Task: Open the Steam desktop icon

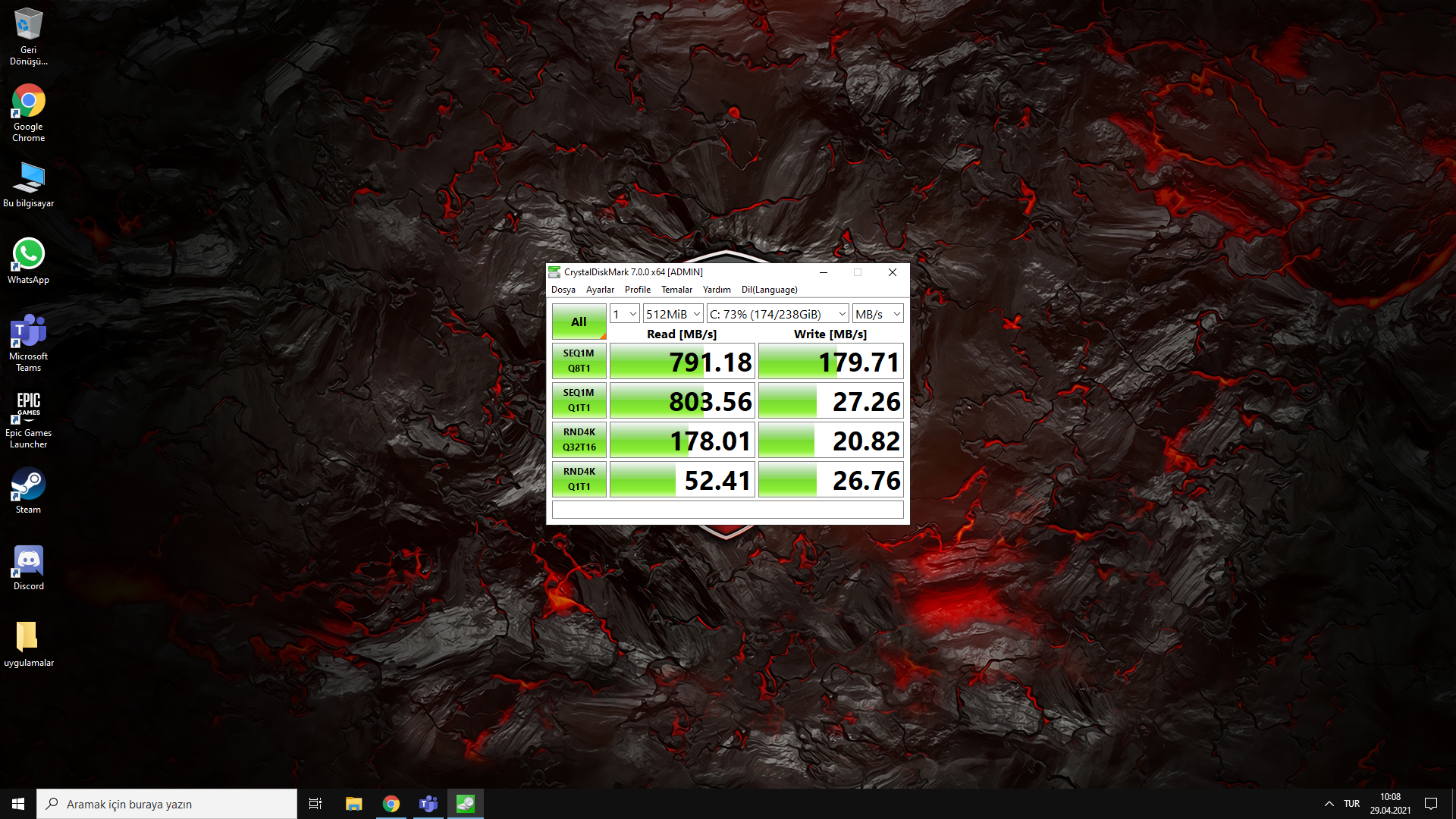Action: coord(28,485)
